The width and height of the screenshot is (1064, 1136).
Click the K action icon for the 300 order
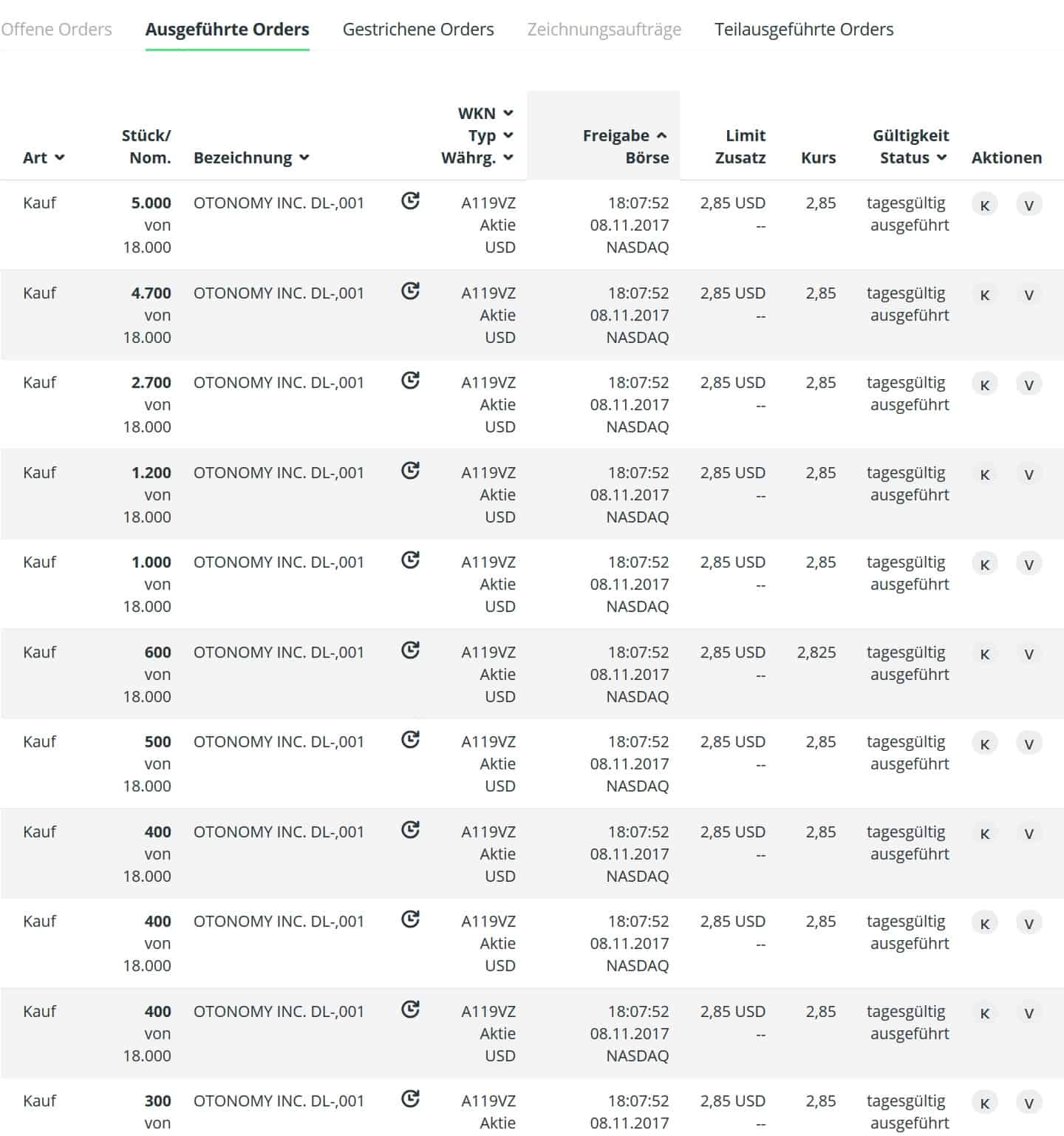coord(984,1103)
